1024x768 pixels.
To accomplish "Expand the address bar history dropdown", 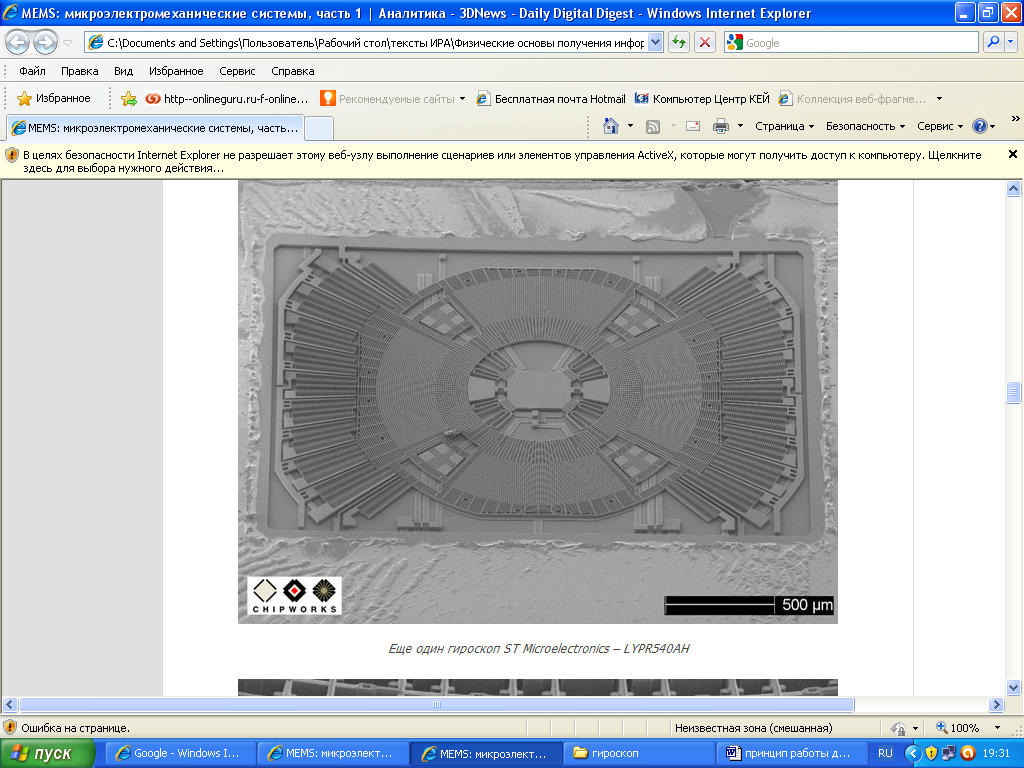I will (656, 43).
